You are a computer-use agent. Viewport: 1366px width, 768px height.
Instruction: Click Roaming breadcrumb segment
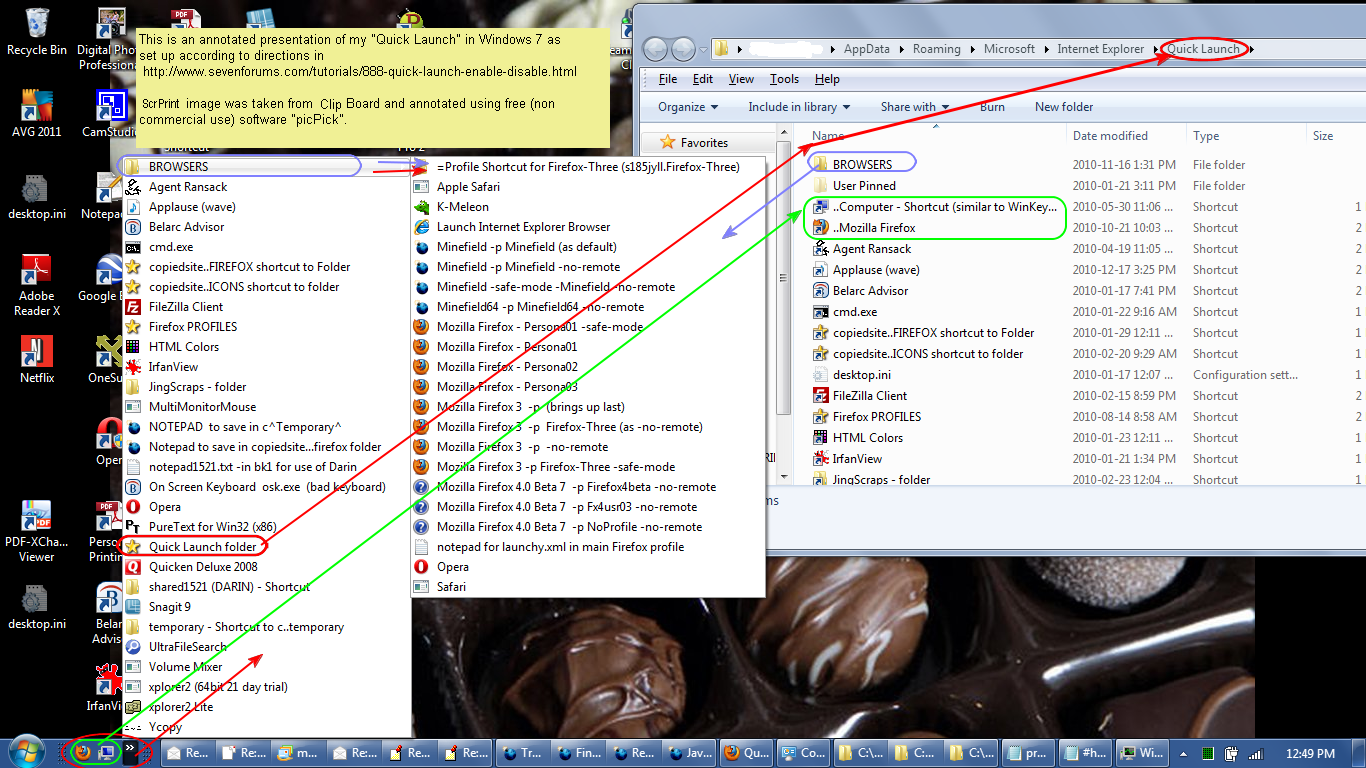937,49
